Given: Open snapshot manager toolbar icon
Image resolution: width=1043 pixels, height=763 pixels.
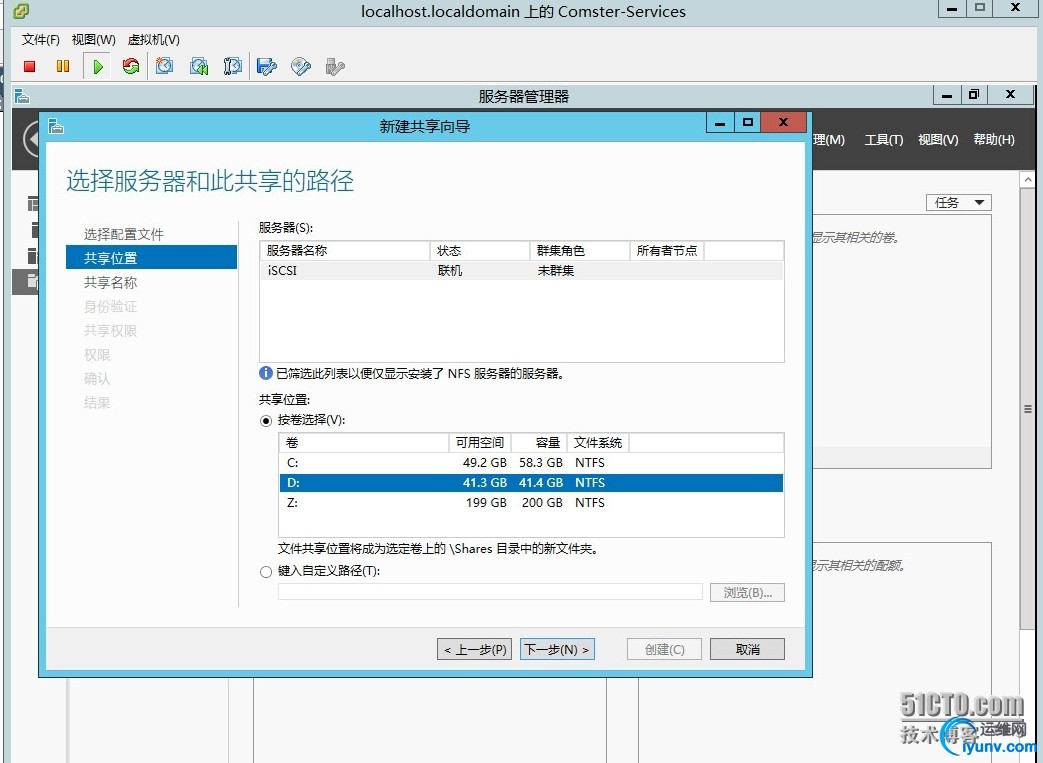Looking at the screenshot, I should pos(233,66).
